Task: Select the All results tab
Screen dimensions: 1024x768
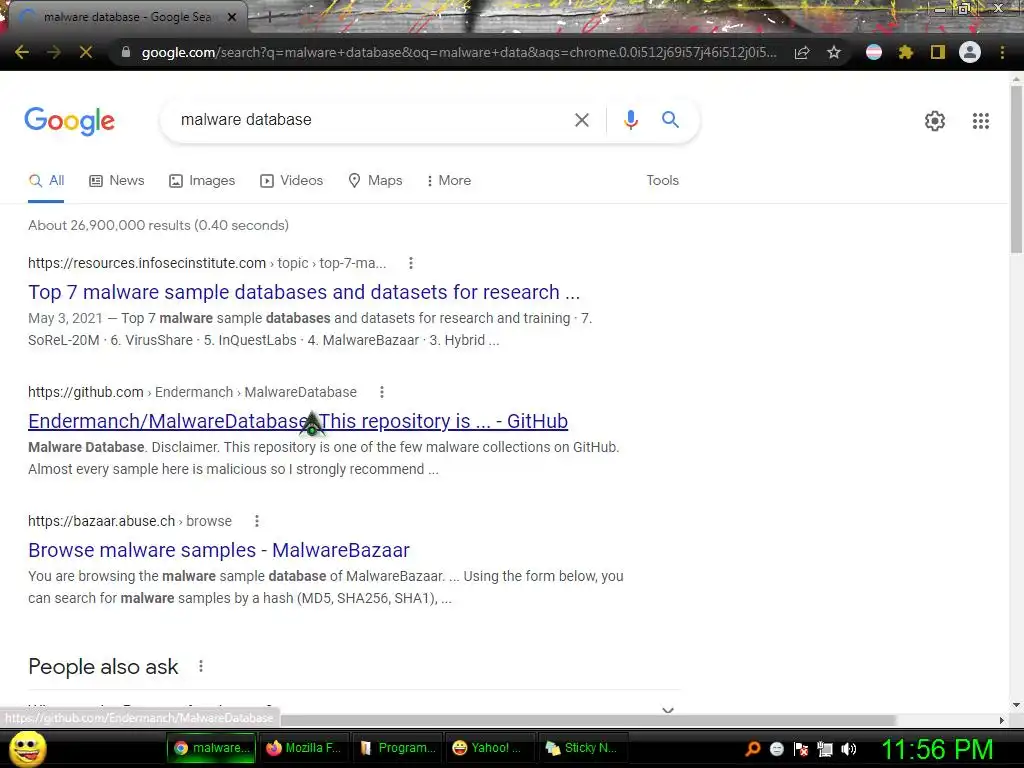Action: (46, 181)
